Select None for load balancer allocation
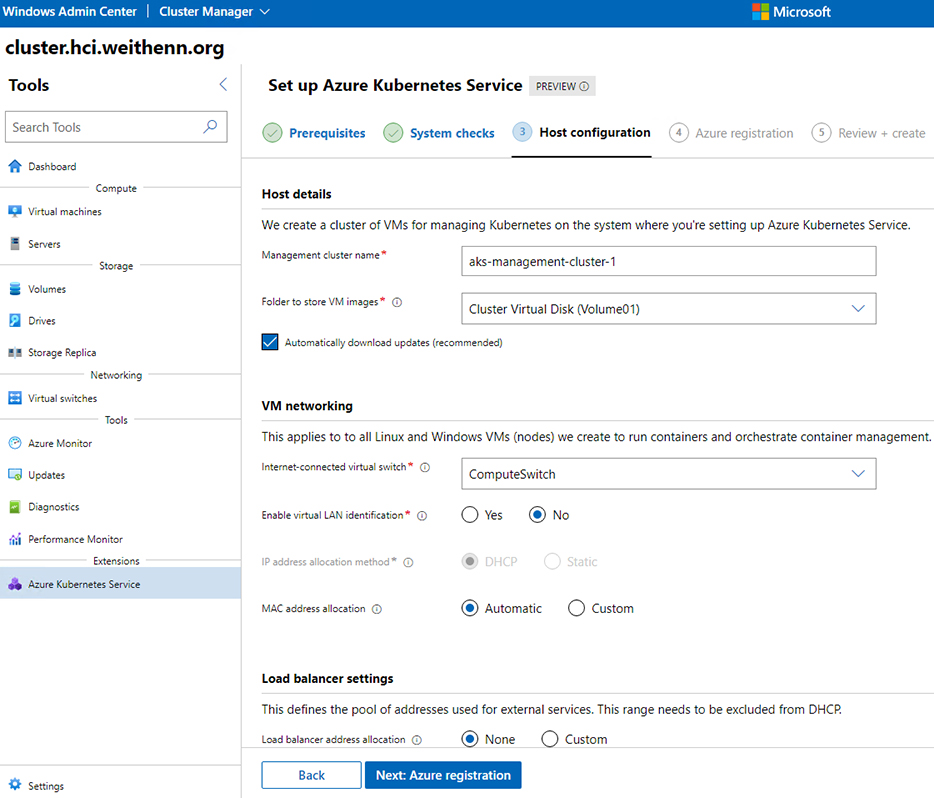This screenshot has height=798, width=934. (x=470, y=739)
